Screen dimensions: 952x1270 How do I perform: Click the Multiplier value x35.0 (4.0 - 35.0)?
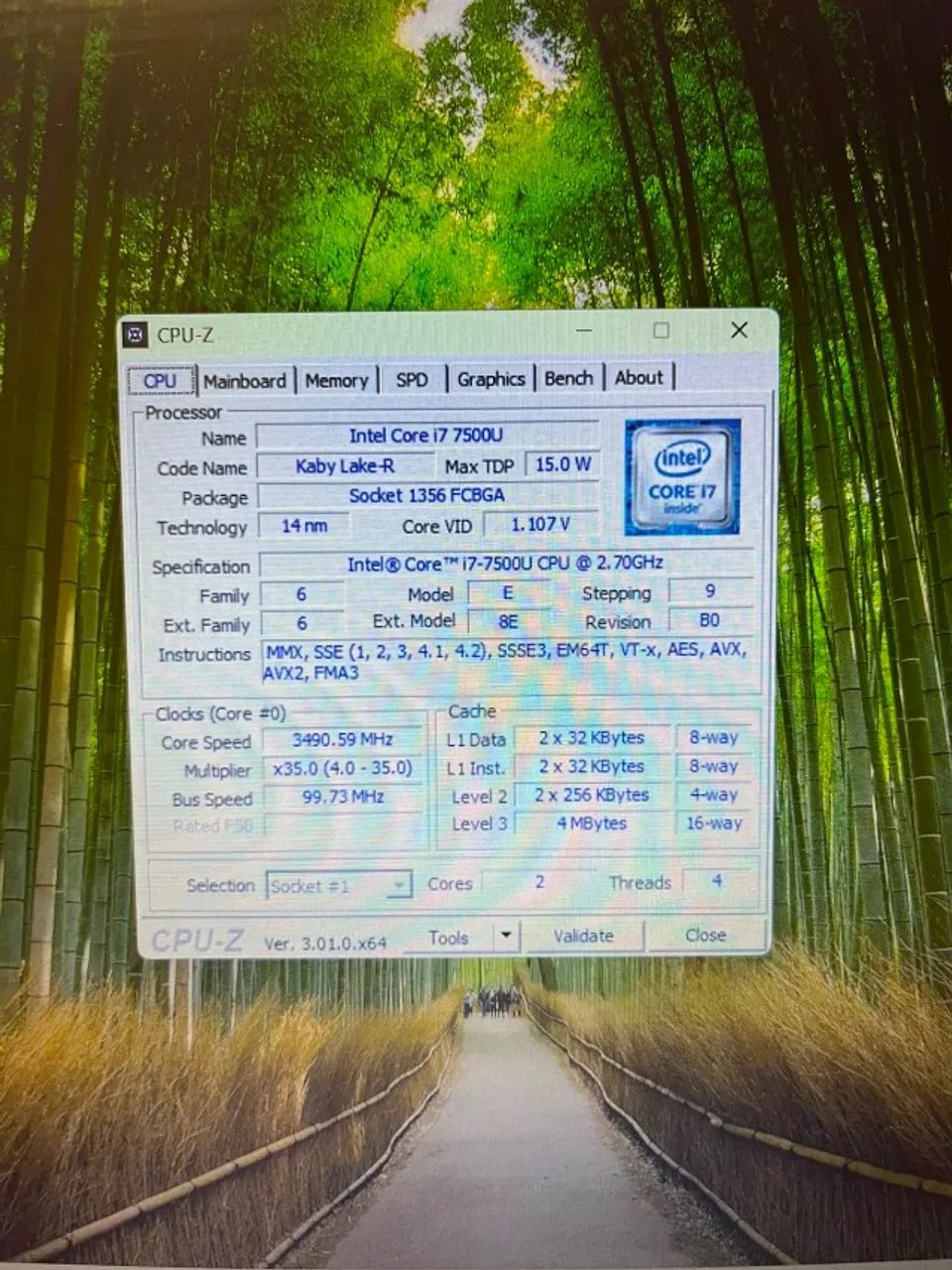(342, 769)
